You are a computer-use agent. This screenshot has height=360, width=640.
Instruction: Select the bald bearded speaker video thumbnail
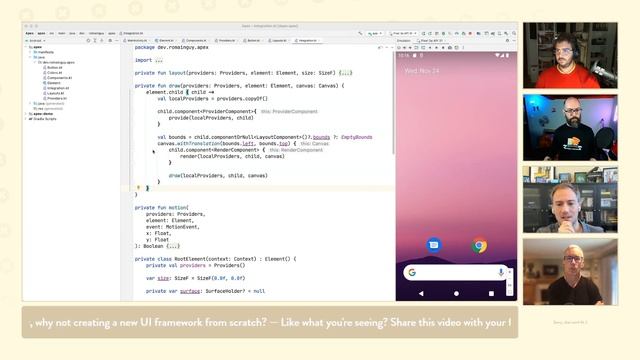tap(570, 127)
